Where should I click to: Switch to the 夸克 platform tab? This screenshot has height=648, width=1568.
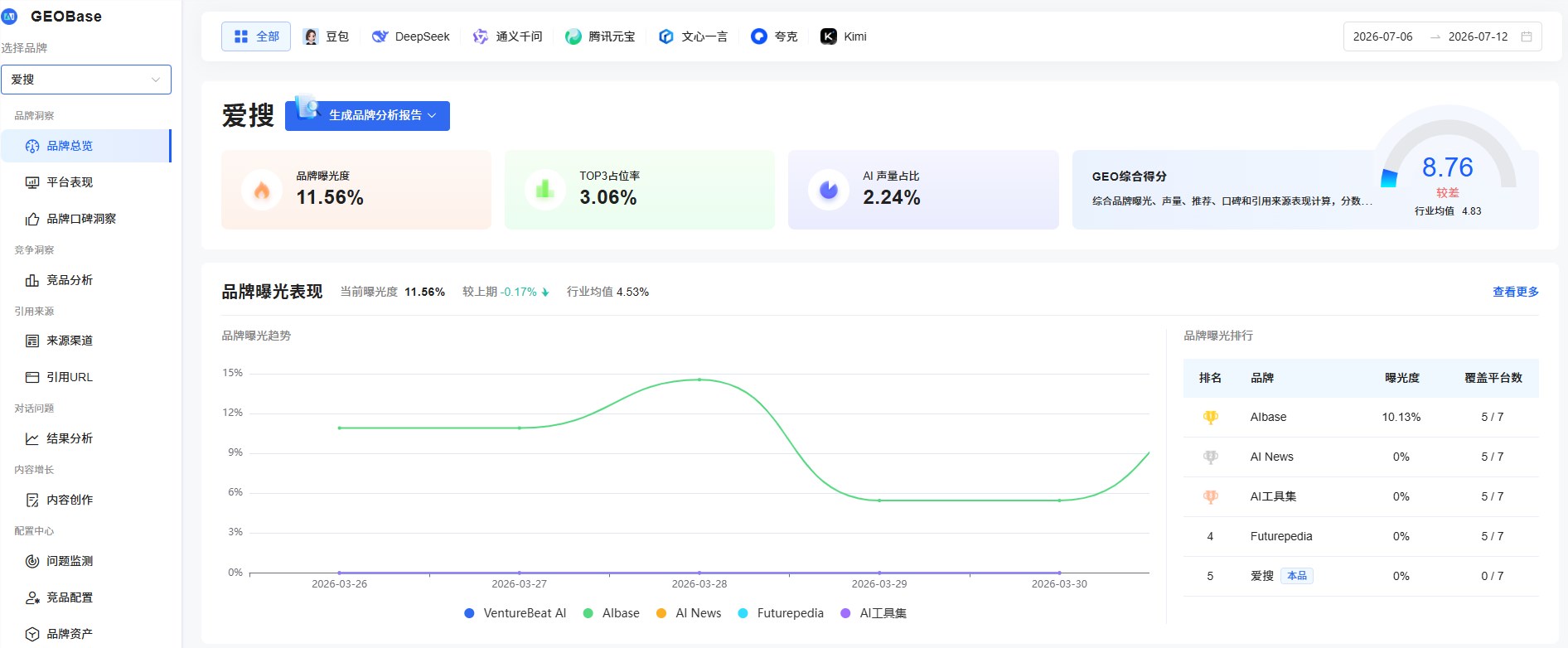coord(774,36)
